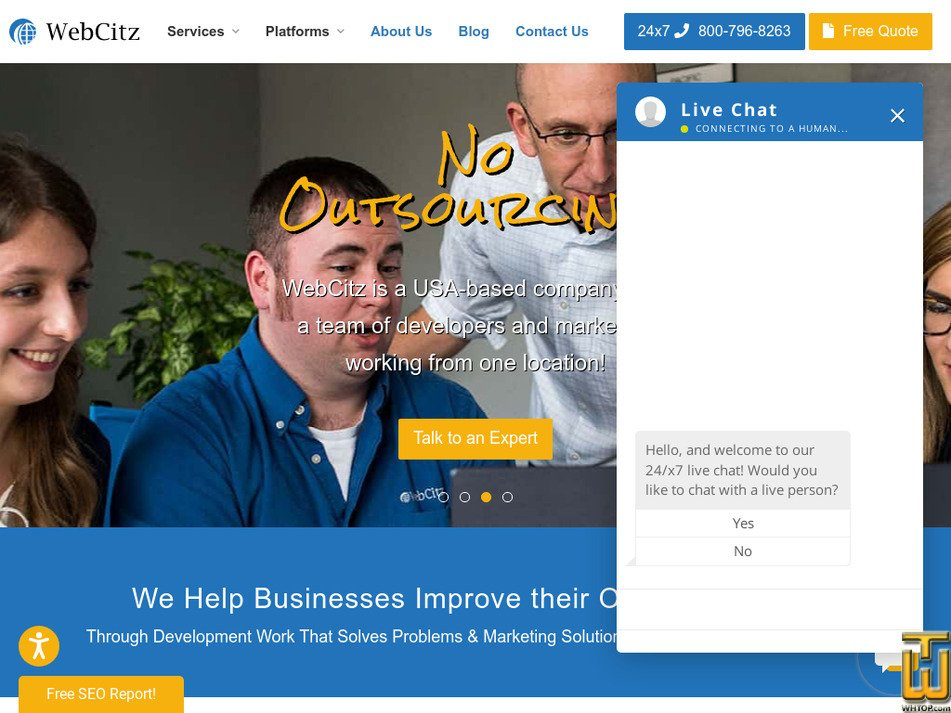Viewport: 951px width, 713px height.
Task: Answer Yes to chat with live person
Action: tap(743, 523)
